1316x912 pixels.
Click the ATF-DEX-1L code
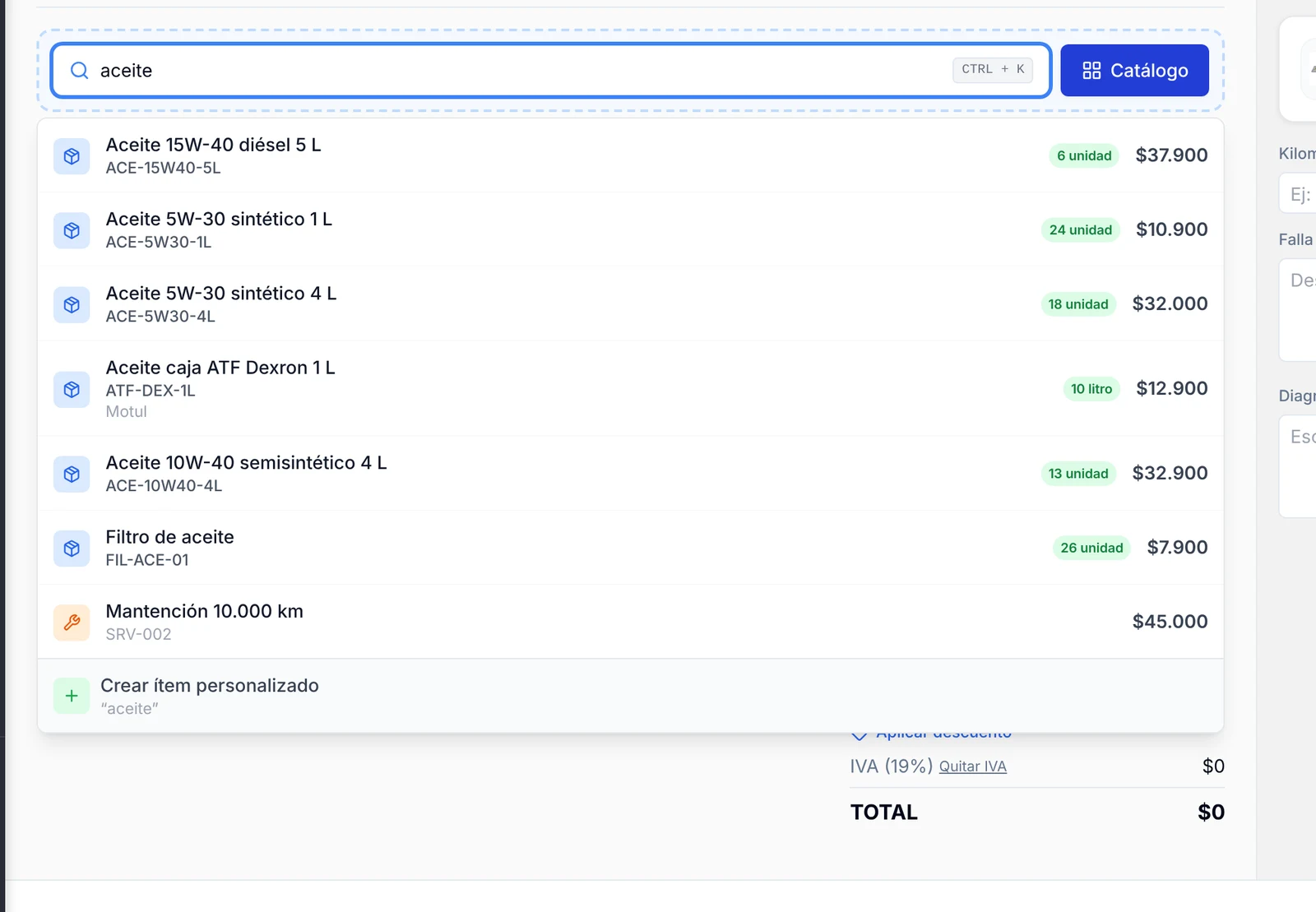click(x=151, y=391)
